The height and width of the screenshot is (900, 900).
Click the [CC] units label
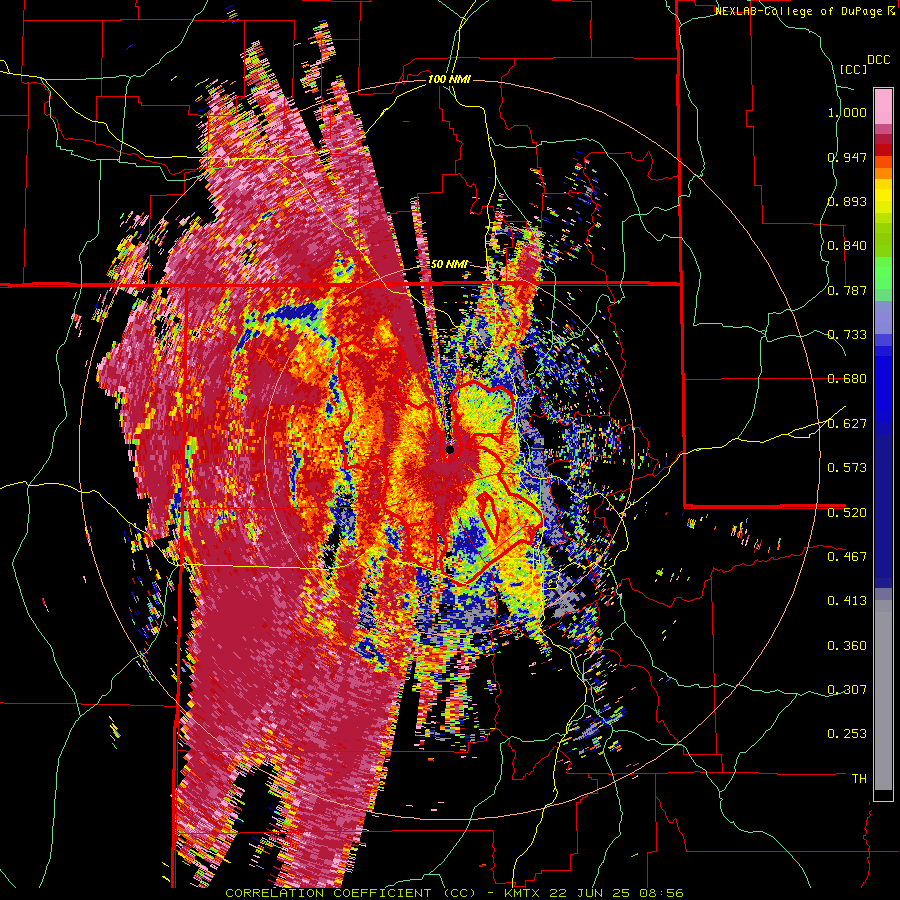(x=853, y=69)
